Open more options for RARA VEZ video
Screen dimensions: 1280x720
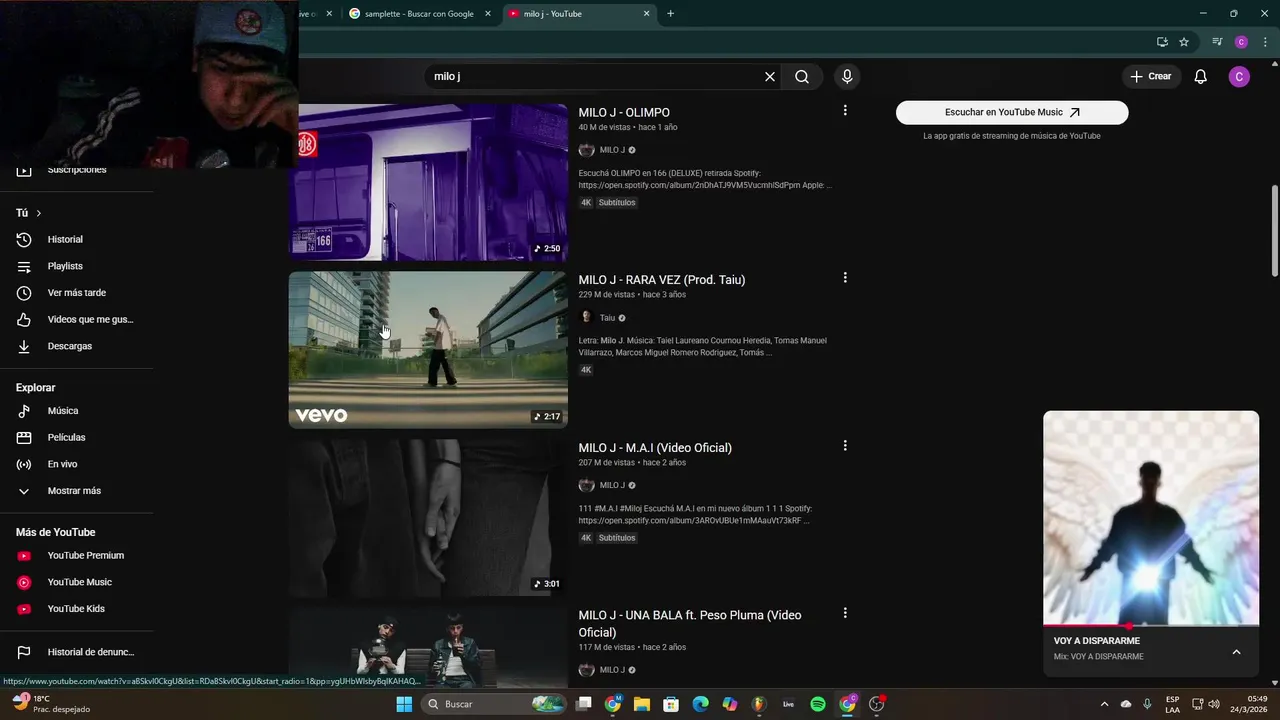coord(845,278)
